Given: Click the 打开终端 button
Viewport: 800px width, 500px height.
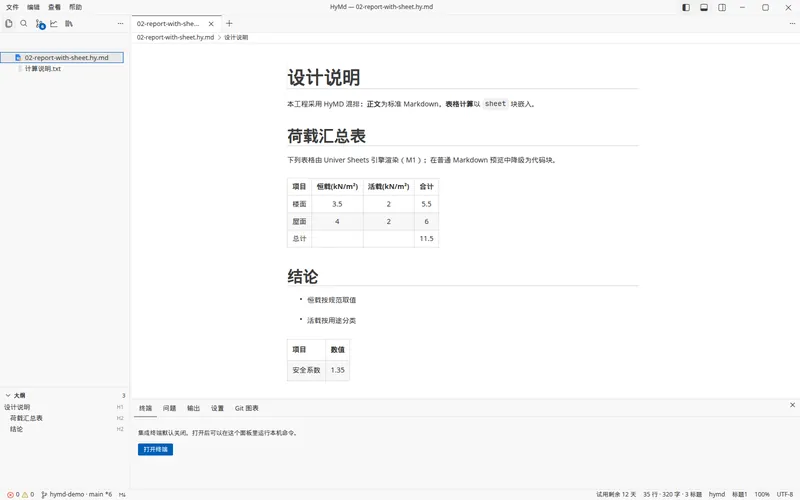Looking at the screenshot, I should 155,449.
